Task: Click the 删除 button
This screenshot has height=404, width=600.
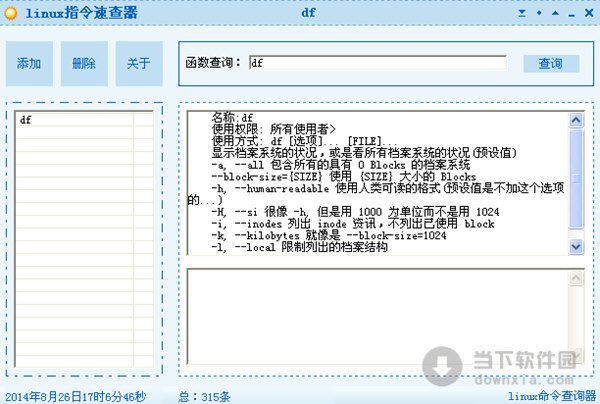Action: pos(84,64)
